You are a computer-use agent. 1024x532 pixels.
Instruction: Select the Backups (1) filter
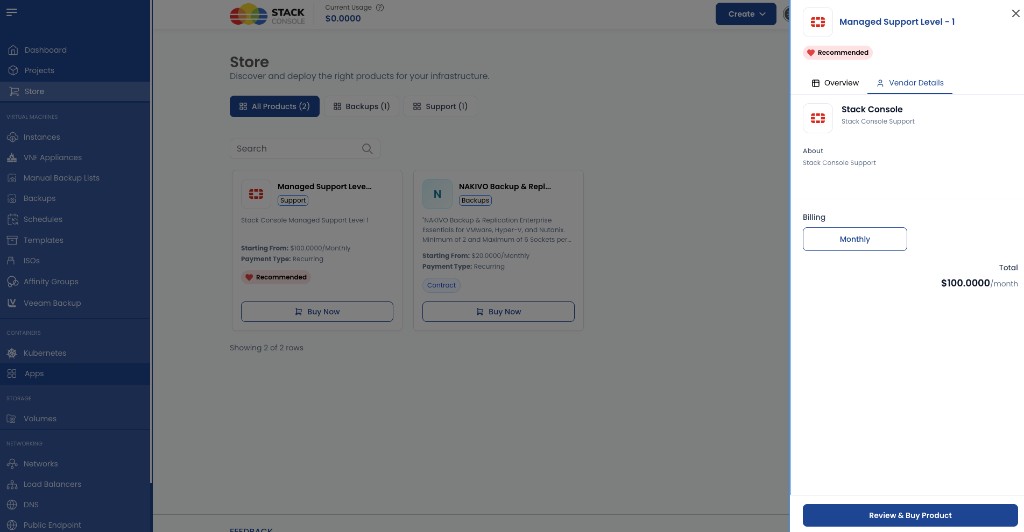click(x=361, y=106)
